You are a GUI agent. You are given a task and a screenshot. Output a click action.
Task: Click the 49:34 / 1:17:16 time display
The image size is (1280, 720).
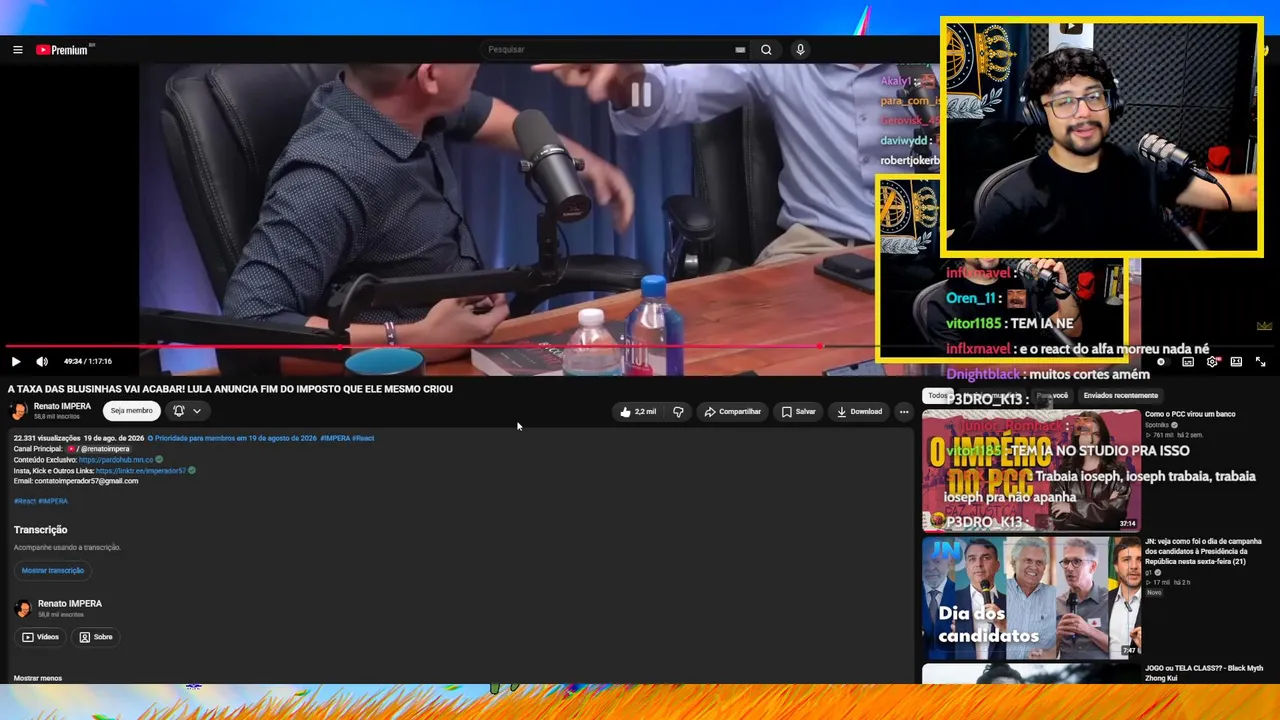click(88, 362)
